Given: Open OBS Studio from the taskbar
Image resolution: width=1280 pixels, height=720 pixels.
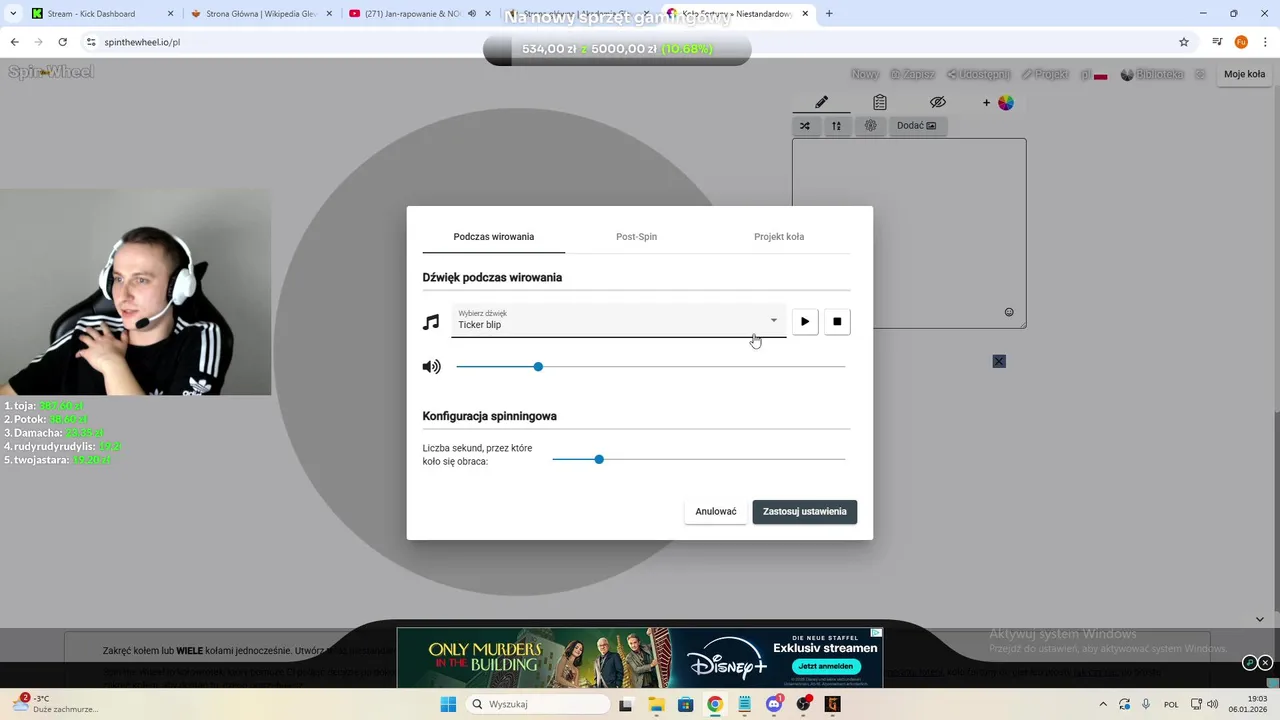Looking at the screenshot, I should [803, 704].
